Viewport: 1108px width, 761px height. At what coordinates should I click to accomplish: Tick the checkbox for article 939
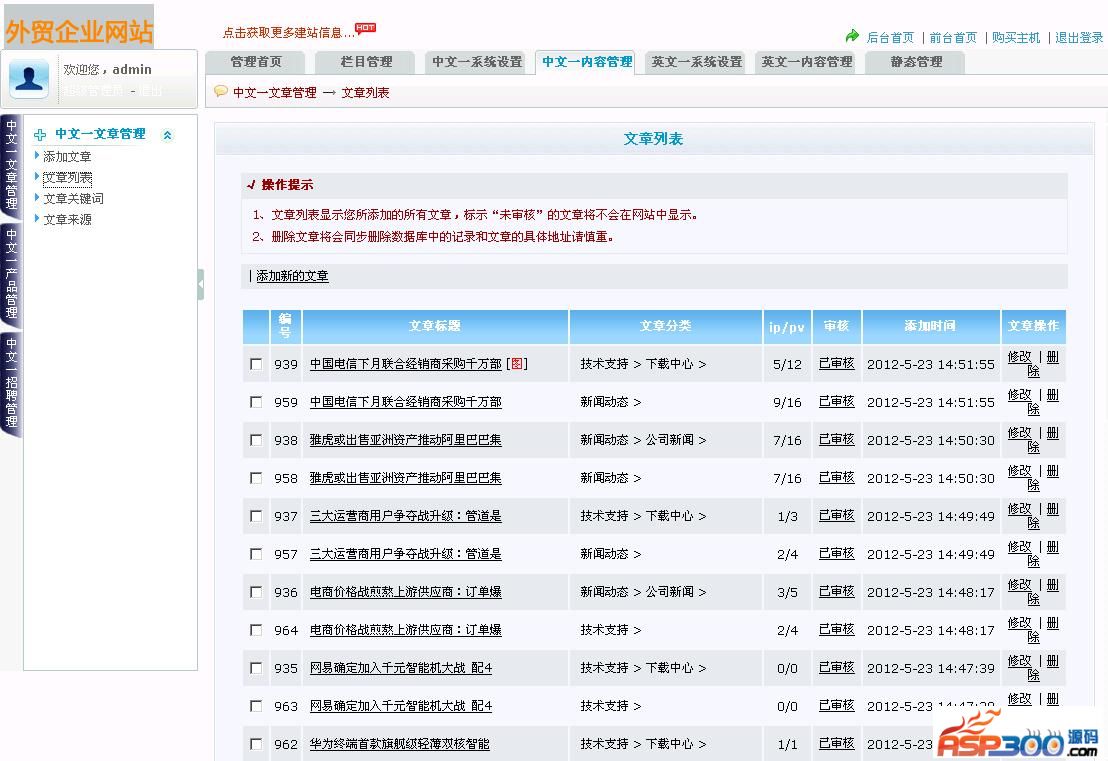click(x=256, y=364)
